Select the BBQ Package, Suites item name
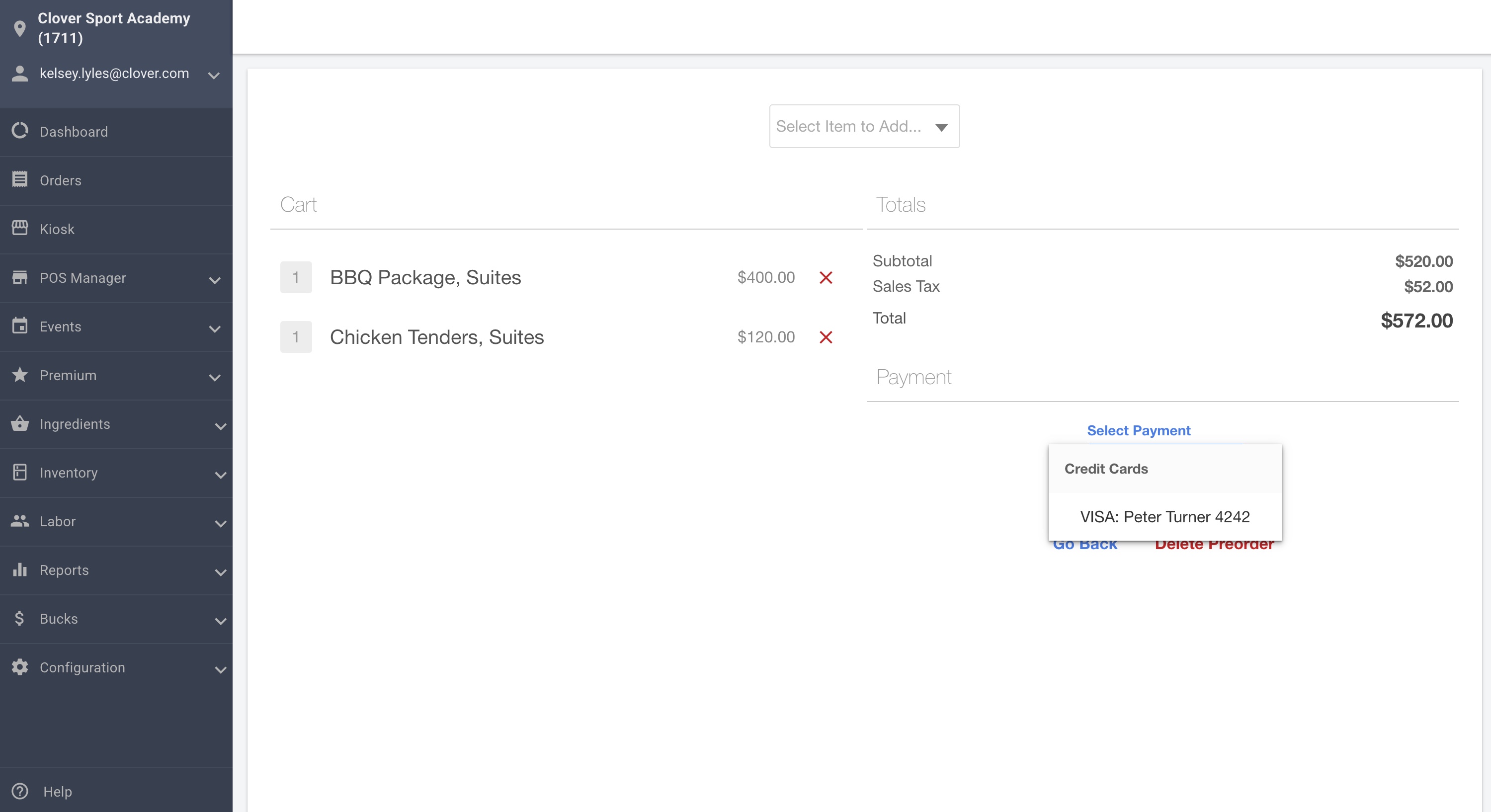 point(425,278)
